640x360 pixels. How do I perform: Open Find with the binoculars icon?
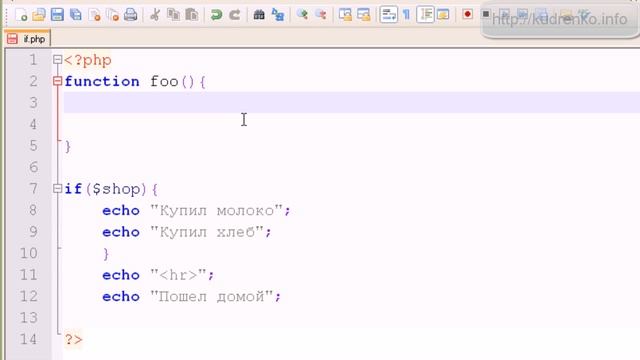point(259,15)
